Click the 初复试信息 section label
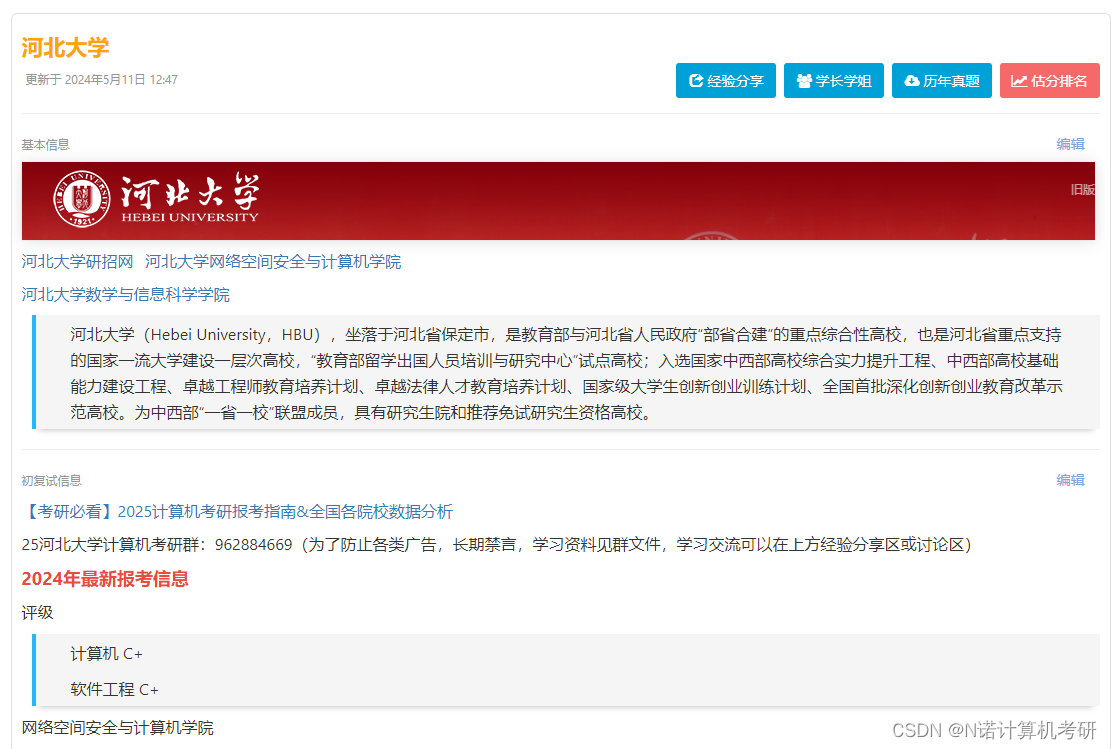This screenshot has width=1112, height=749. pyautogui.click(x=51, y=481)
